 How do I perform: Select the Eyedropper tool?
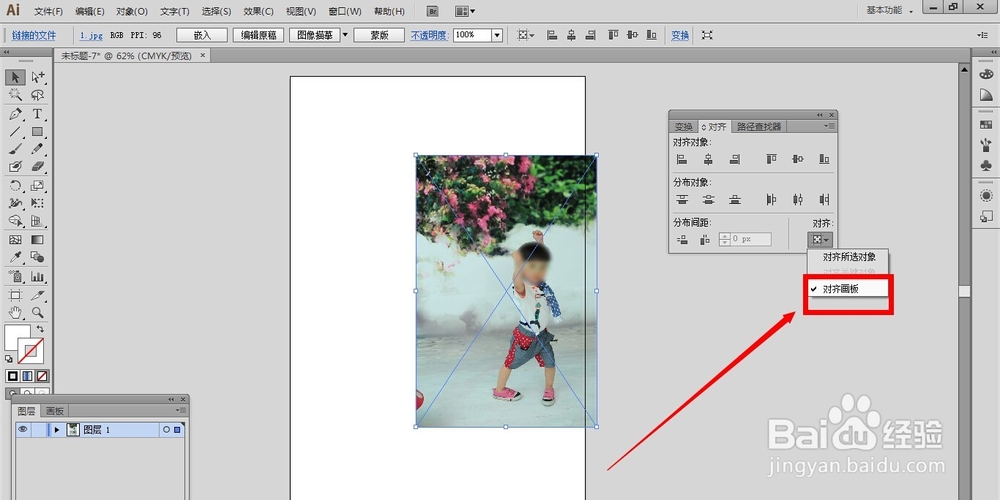(15, 257)
